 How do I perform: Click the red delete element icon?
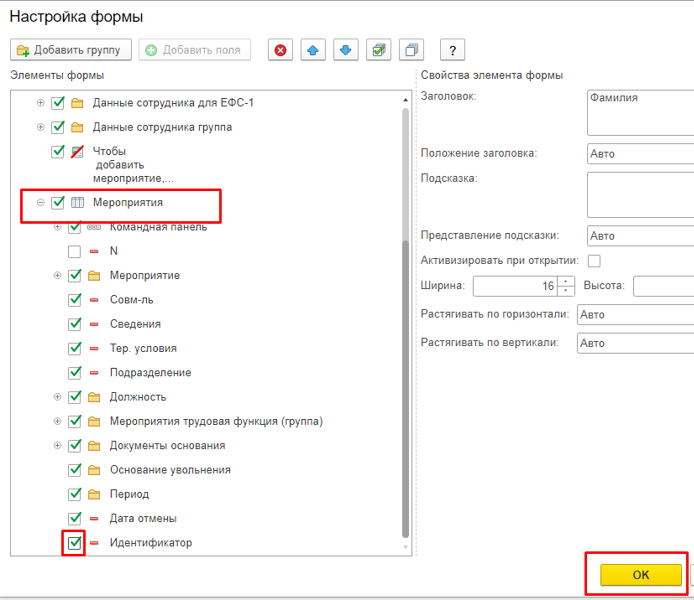coord(280,50)
